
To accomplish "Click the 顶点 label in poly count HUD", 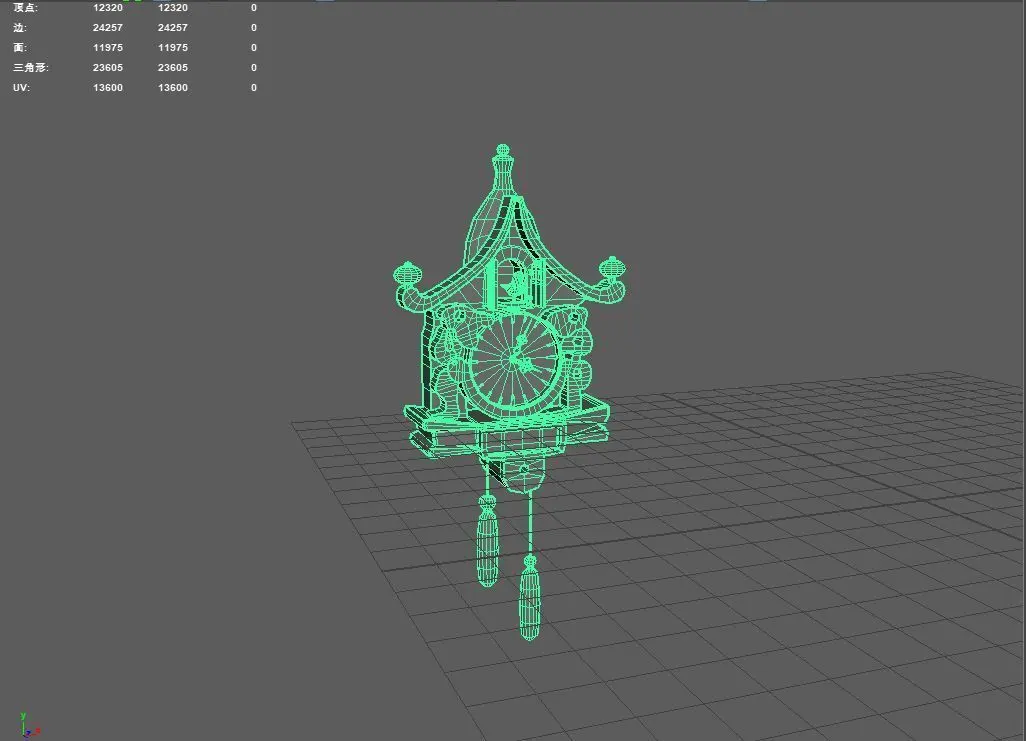I will [x=26, y=8].
